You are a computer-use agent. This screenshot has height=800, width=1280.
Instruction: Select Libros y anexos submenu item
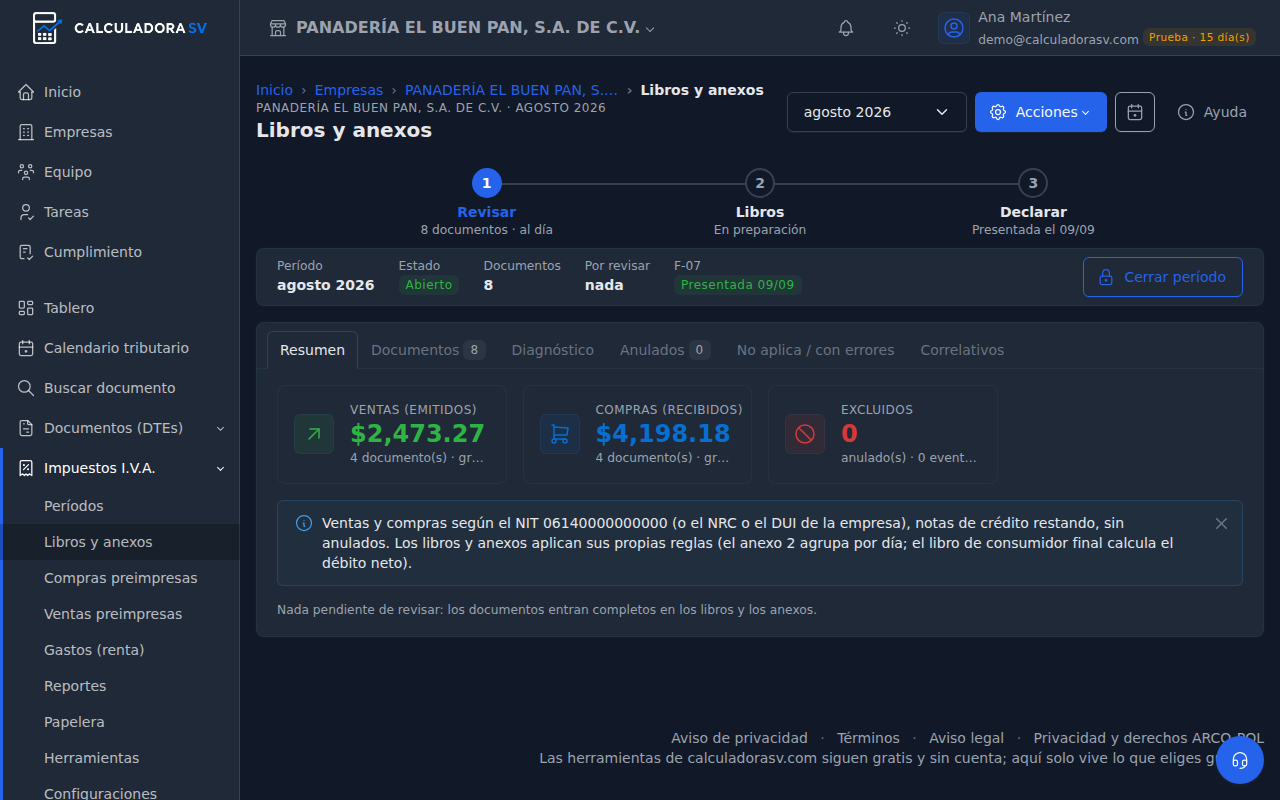(x=120, y=542)
